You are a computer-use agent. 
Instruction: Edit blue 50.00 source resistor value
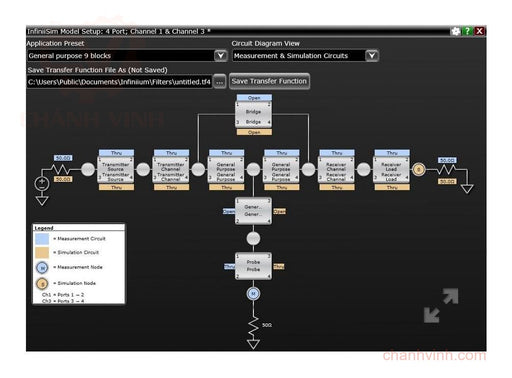click(63, 158)
